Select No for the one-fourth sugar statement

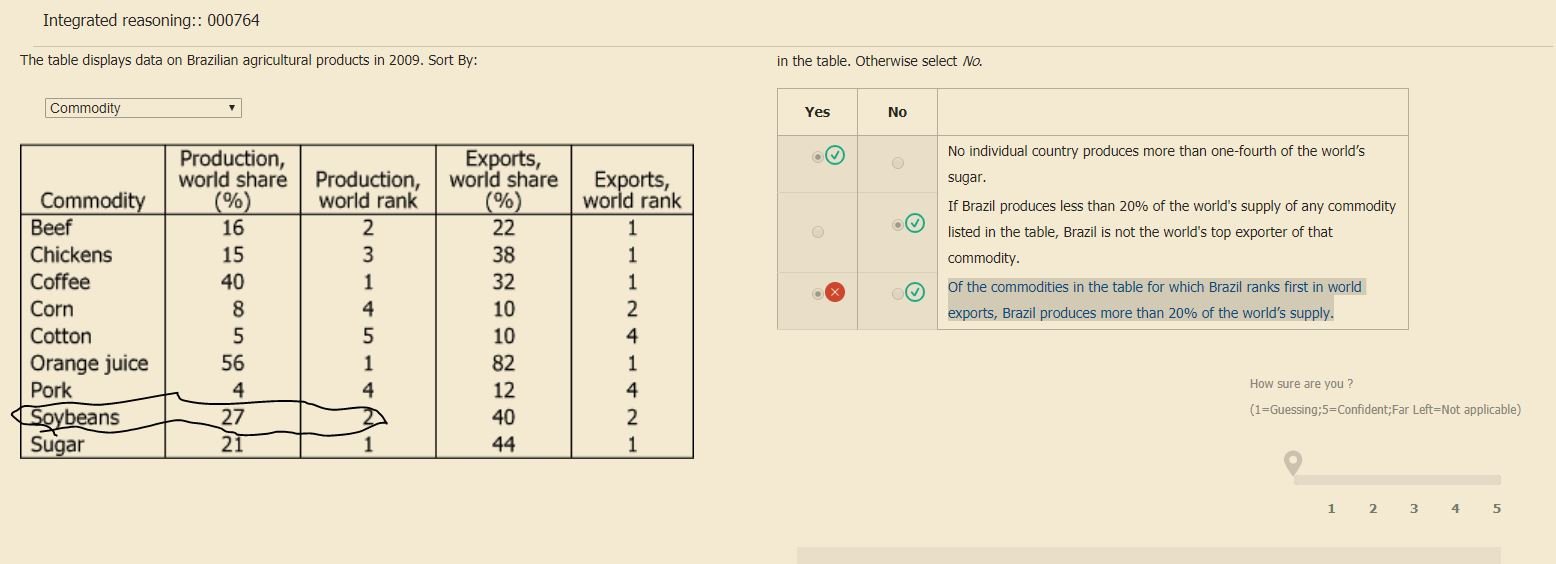tap(897, 163)
